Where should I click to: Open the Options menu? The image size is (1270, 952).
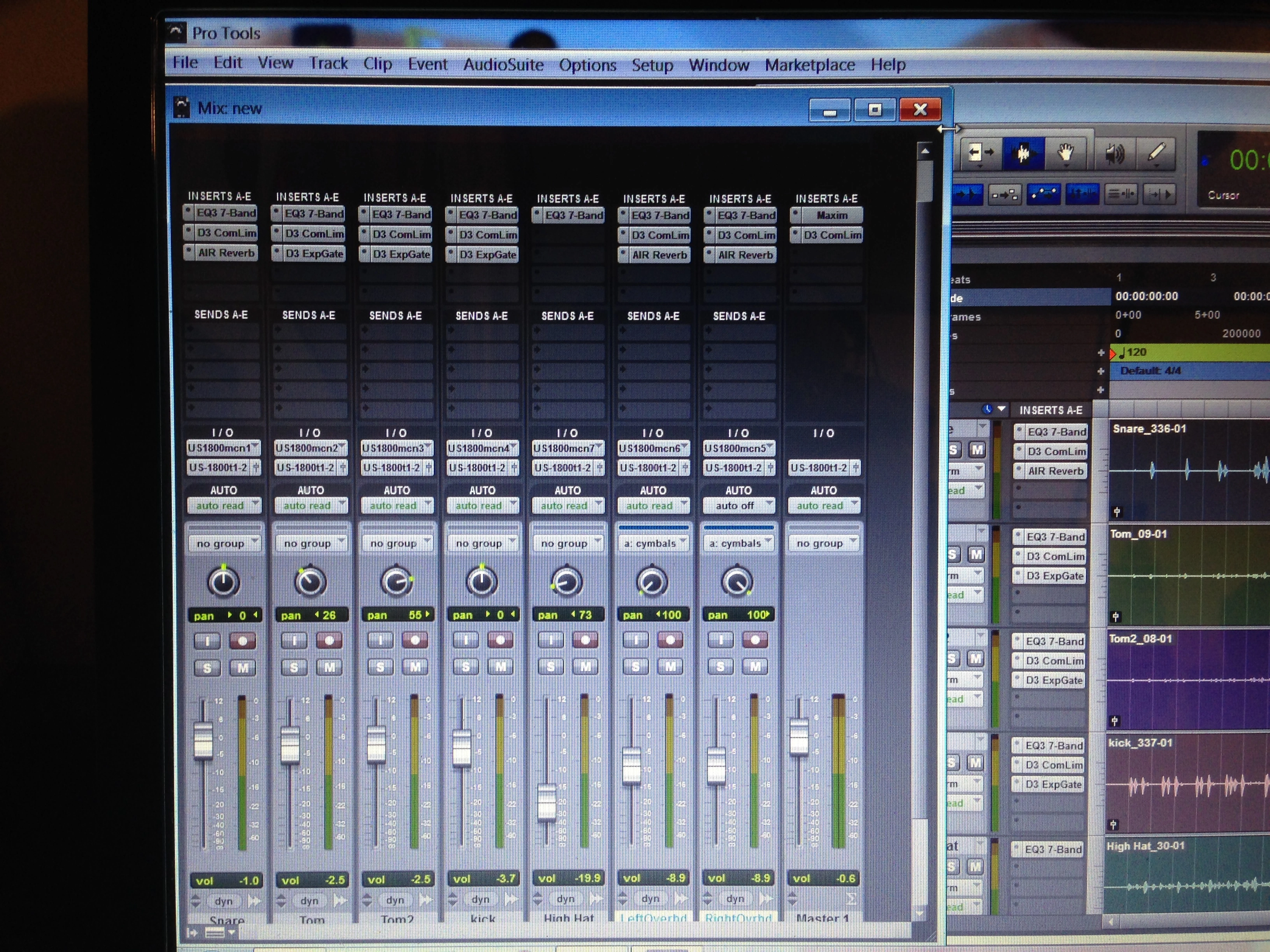pos(588,65)
